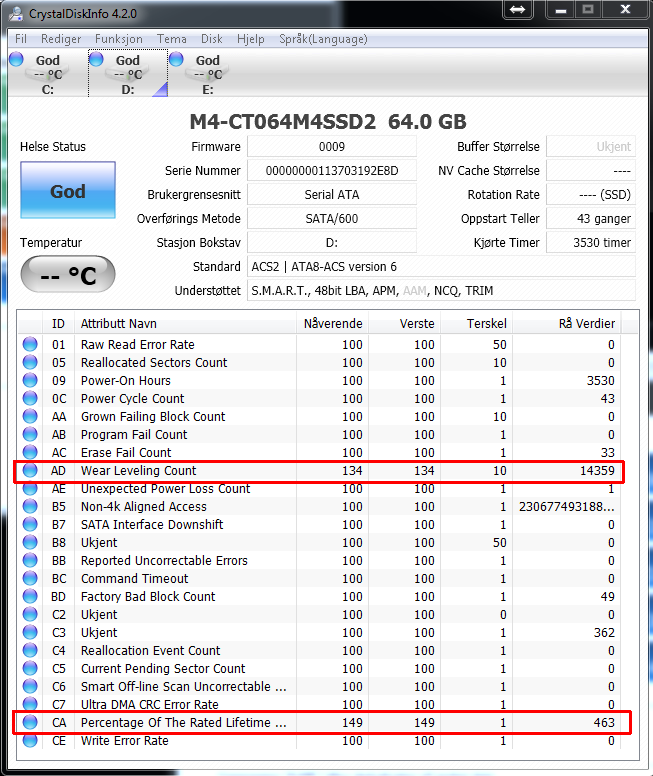Click the Understøttet features field

(x=441, y=291)
